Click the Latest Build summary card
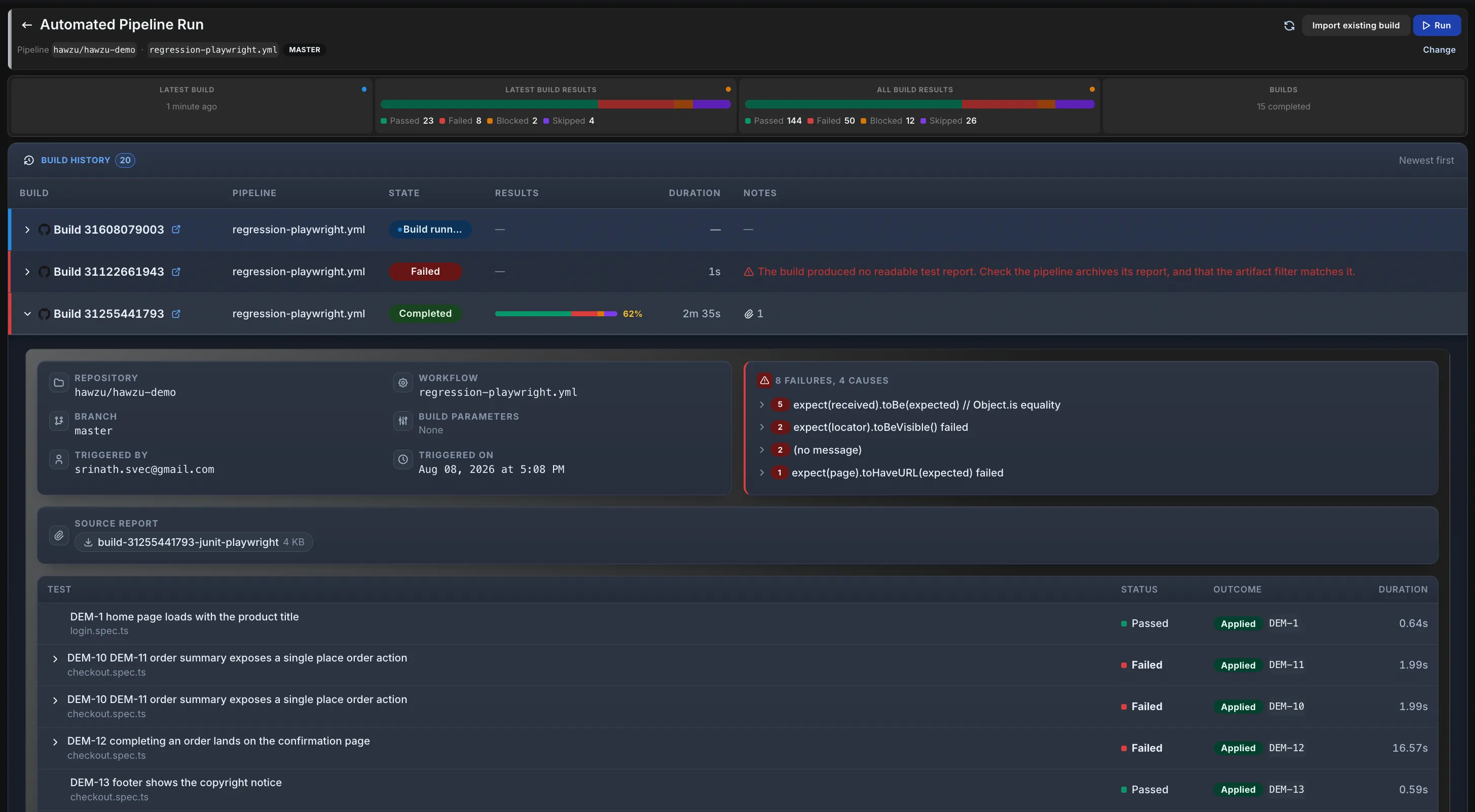The image size is (1475, 812). pyautogui.click(x=191, y=106)
